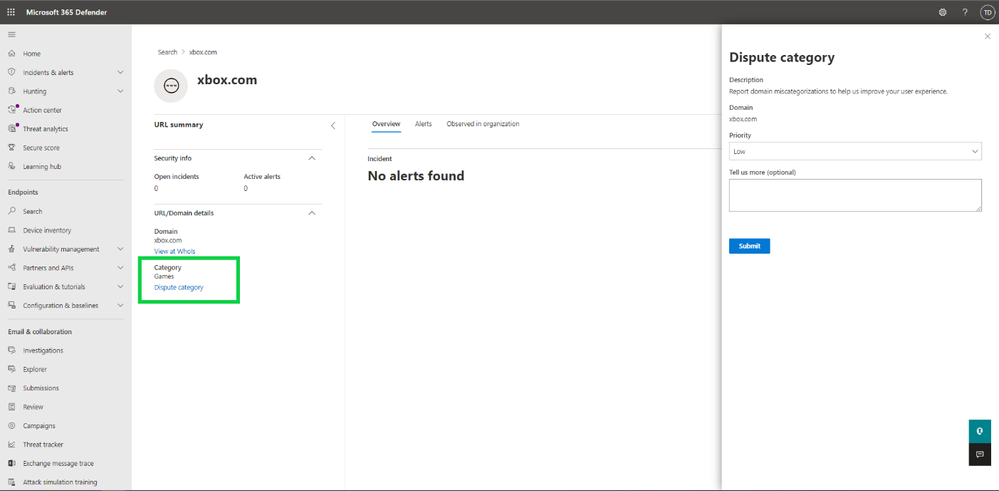The height and width of the screenshot is (491, 999).
Task: Open Action center icon
Action: click(12, 110)
